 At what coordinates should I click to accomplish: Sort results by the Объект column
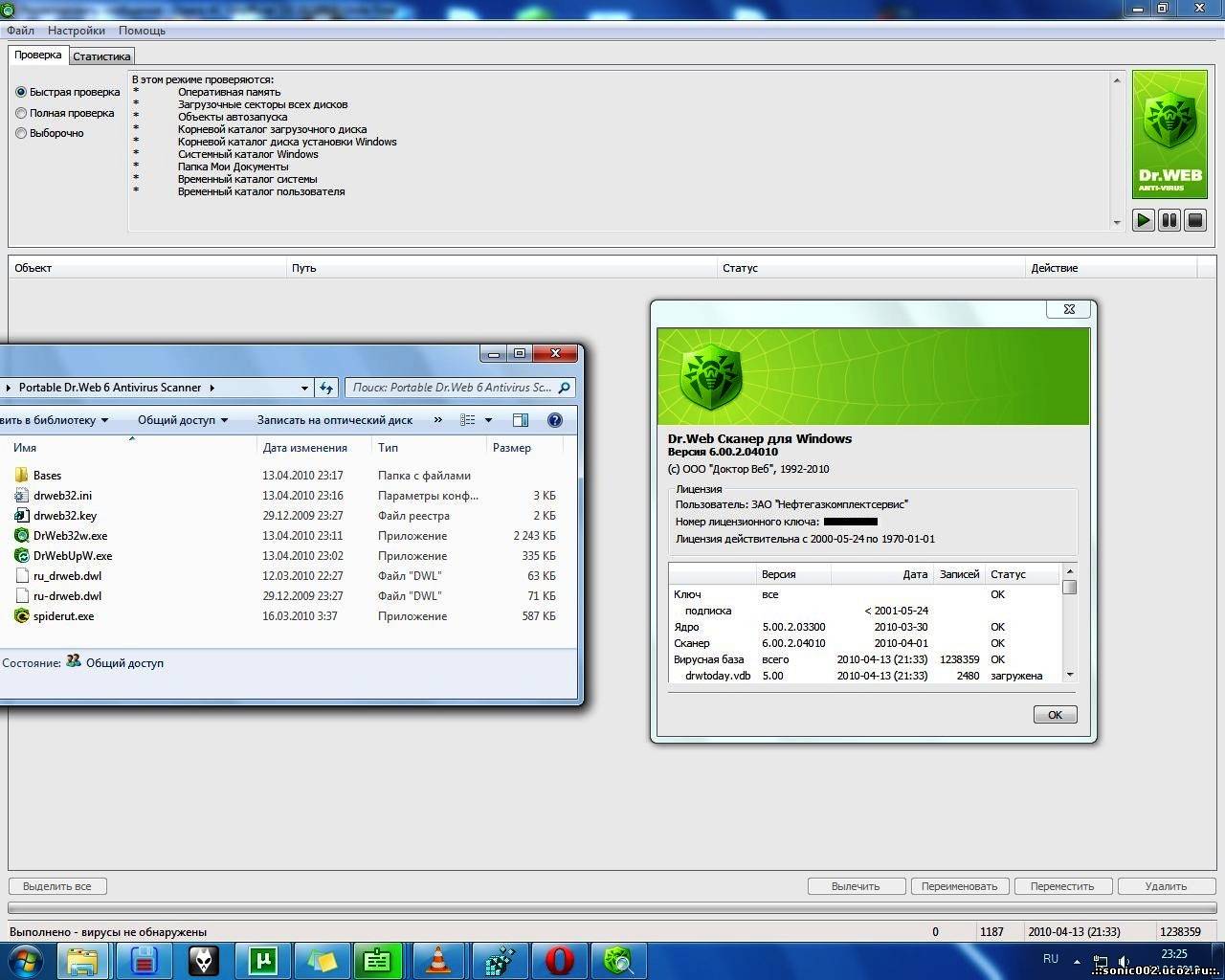click(x=147, y=268)
